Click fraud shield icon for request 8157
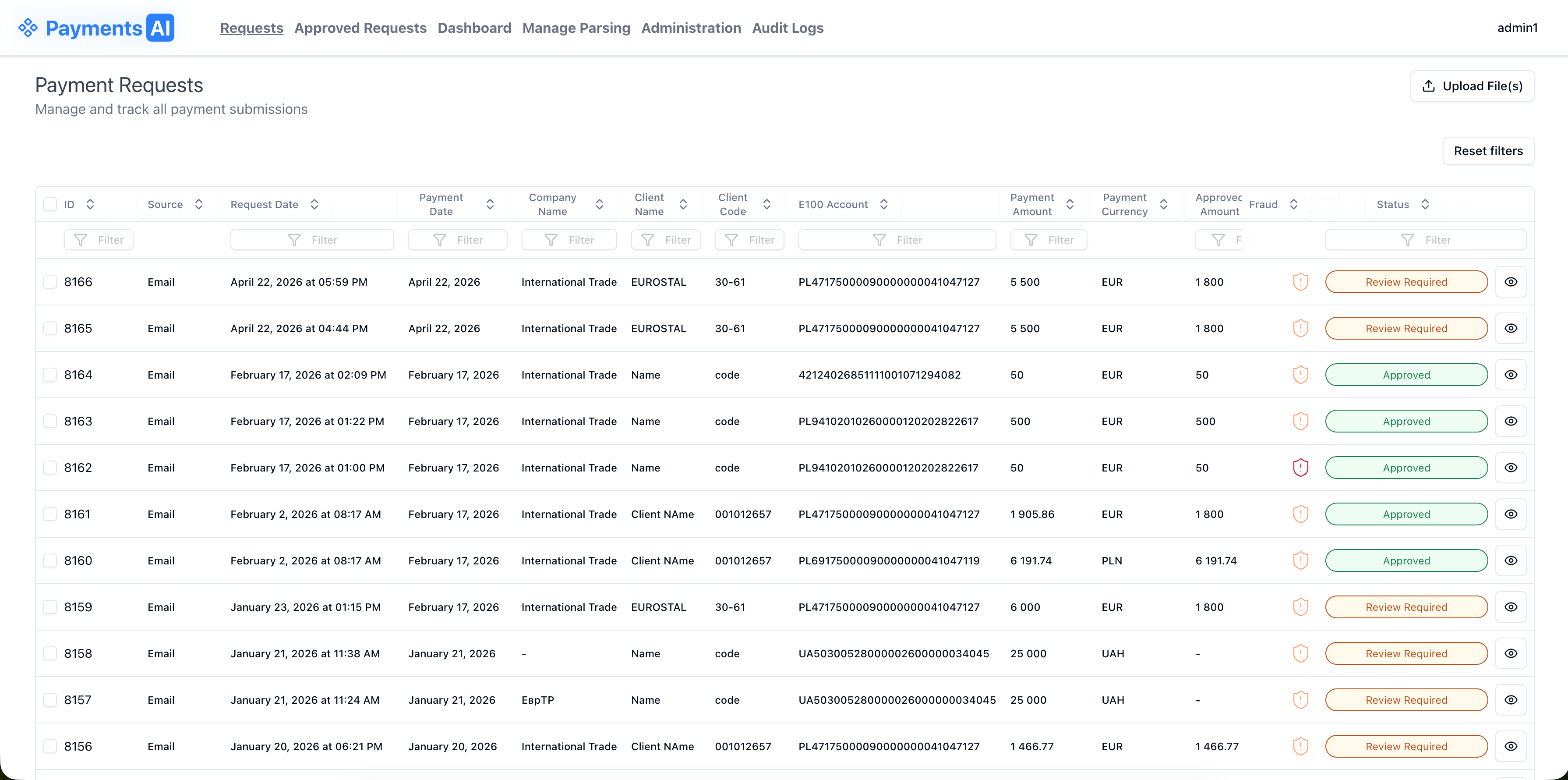This screenshot has width=1568, height=780. 1301,700
